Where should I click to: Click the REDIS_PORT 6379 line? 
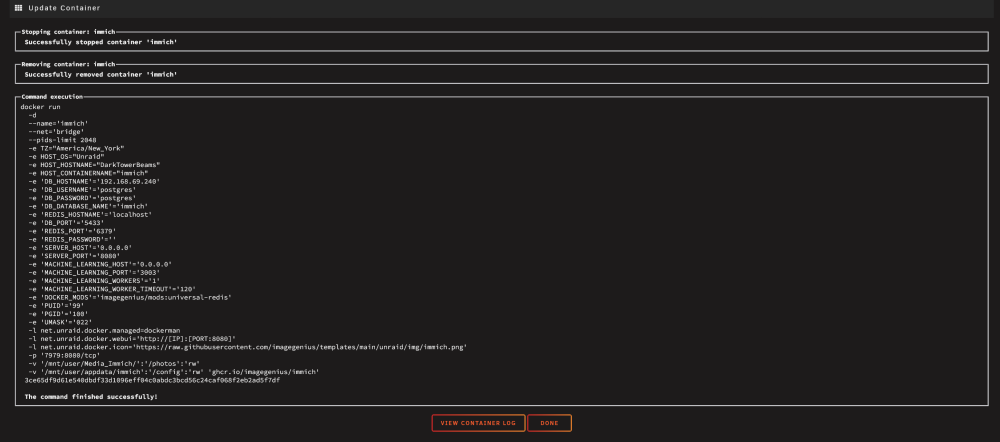tap(72, 232)
